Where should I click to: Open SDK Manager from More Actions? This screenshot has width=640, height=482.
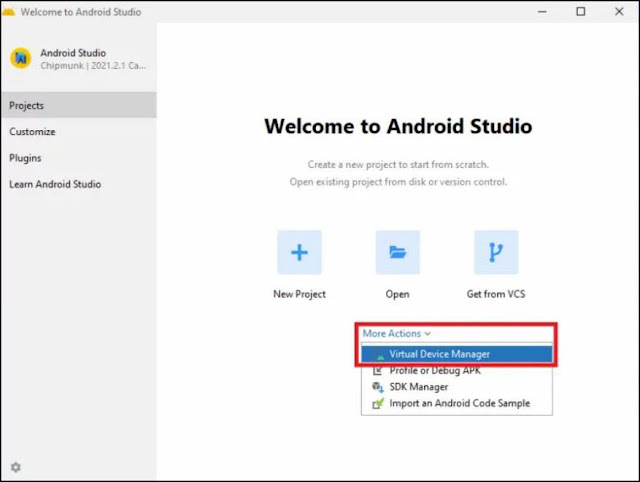(457, 387)
